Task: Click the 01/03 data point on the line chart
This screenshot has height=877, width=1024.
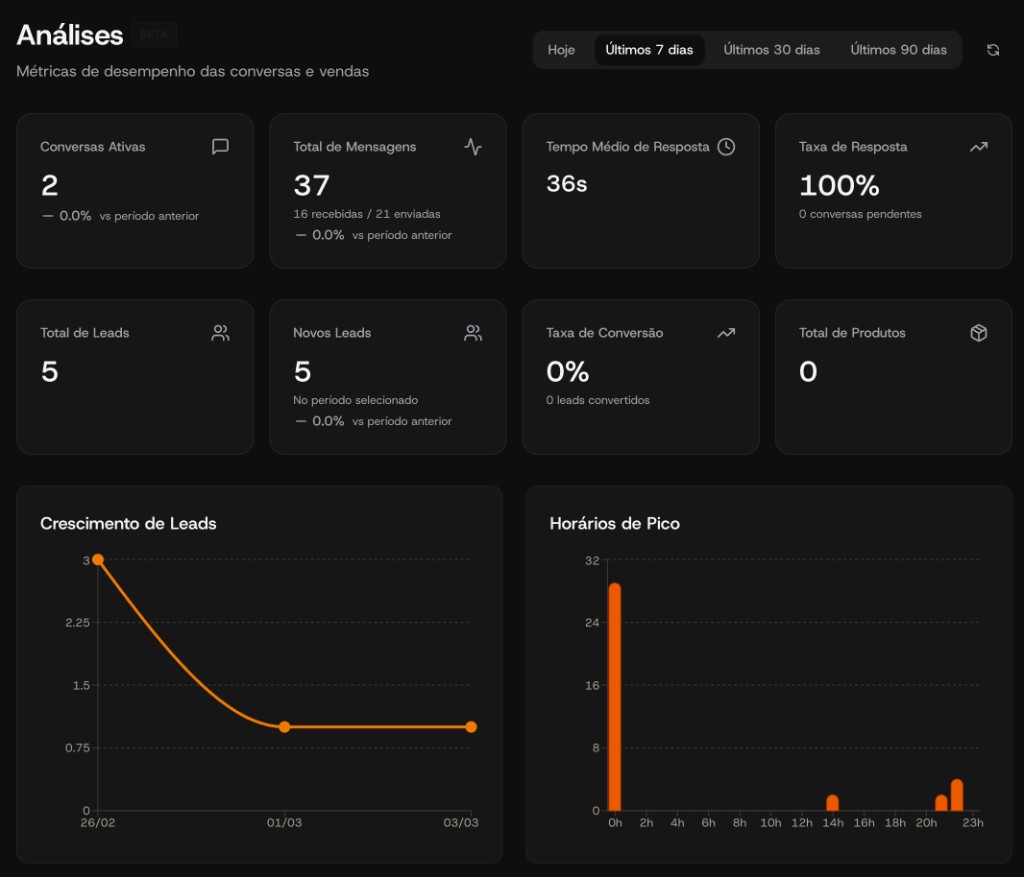Action: tap(286, 726)
